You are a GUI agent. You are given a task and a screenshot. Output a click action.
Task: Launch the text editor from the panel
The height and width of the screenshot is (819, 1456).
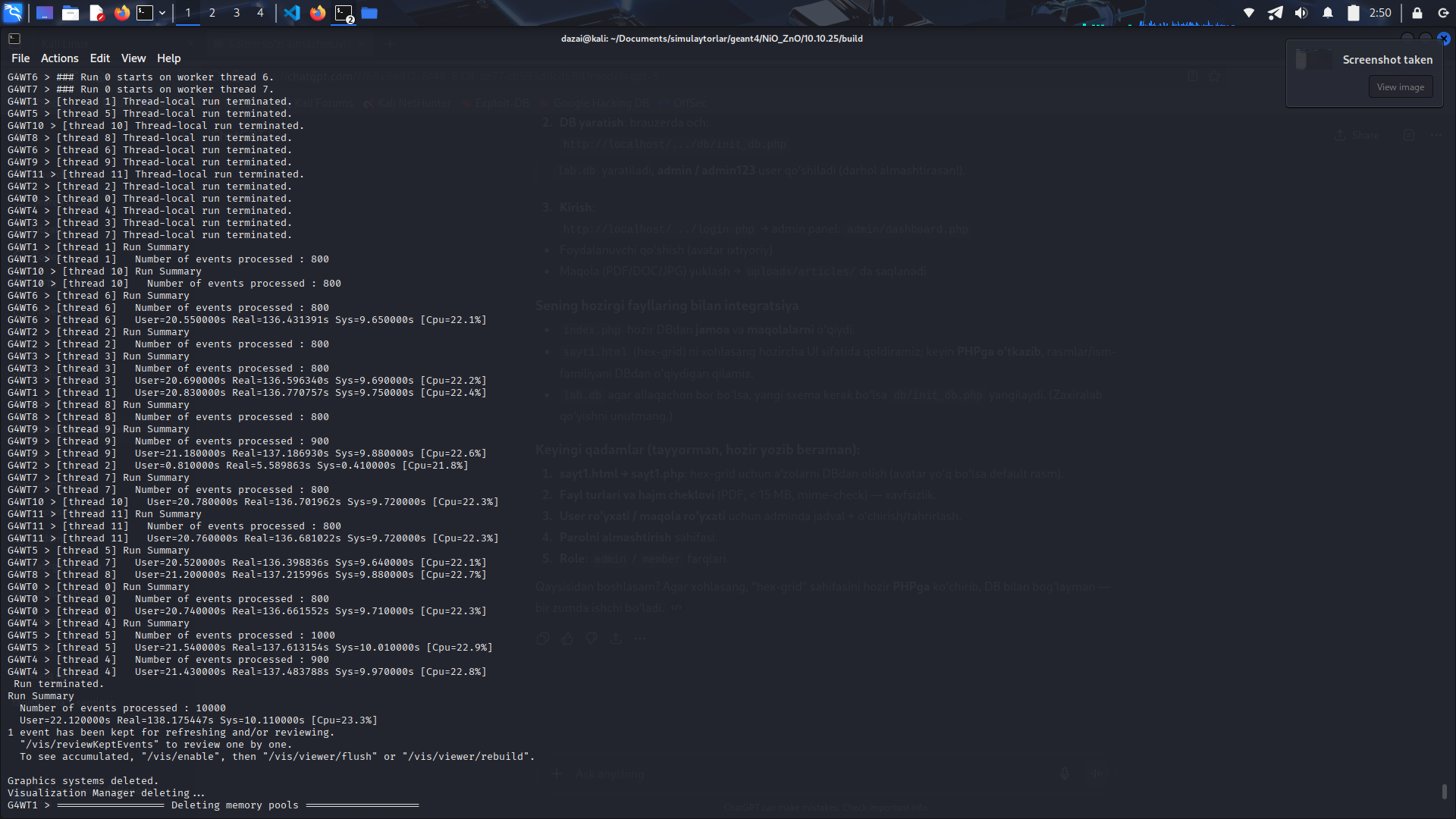point(96,13)
